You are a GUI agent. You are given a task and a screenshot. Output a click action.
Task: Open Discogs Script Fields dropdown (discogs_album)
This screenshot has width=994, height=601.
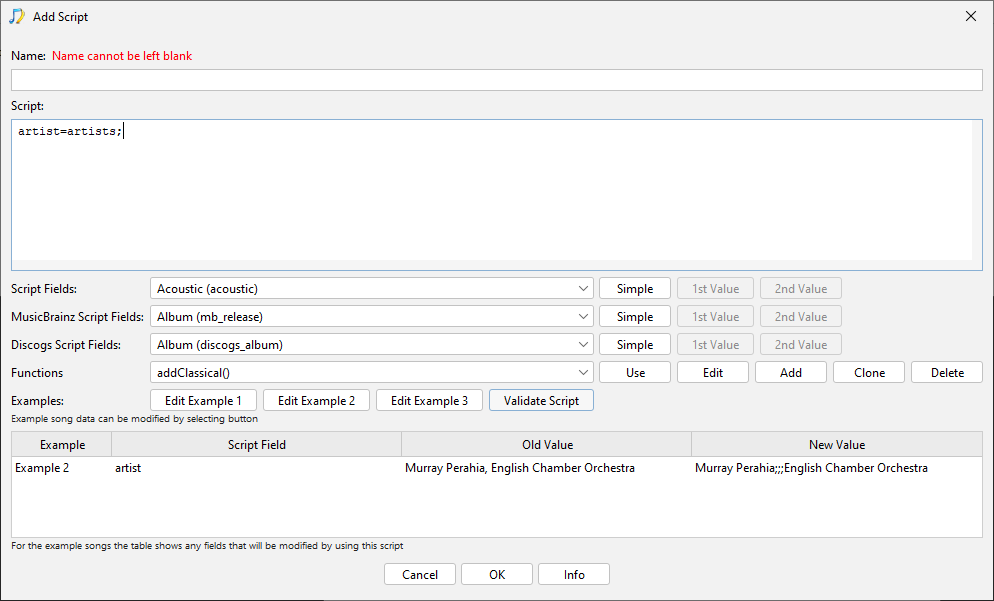371,344
